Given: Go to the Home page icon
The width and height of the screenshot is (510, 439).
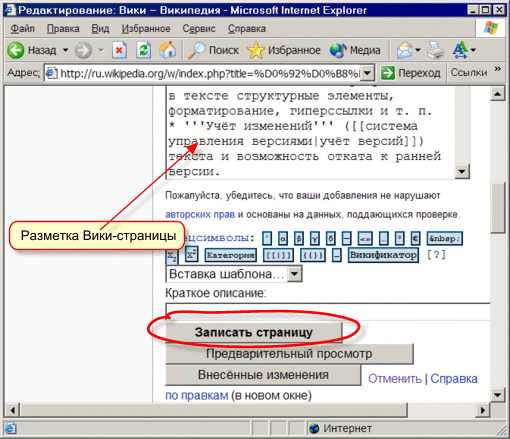Looking at the screenshot, I should pyautogui.click(x=167, y=50).
